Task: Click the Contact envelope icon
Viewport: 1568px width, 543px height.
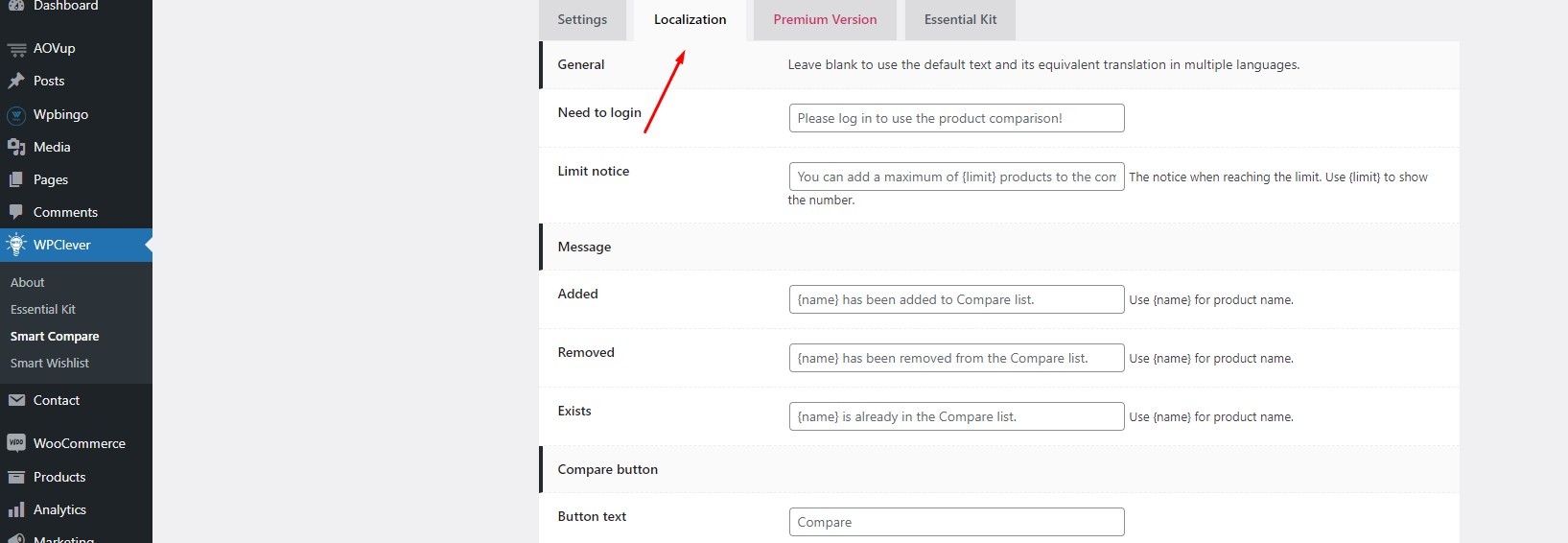Action: [x=16, y=401]
